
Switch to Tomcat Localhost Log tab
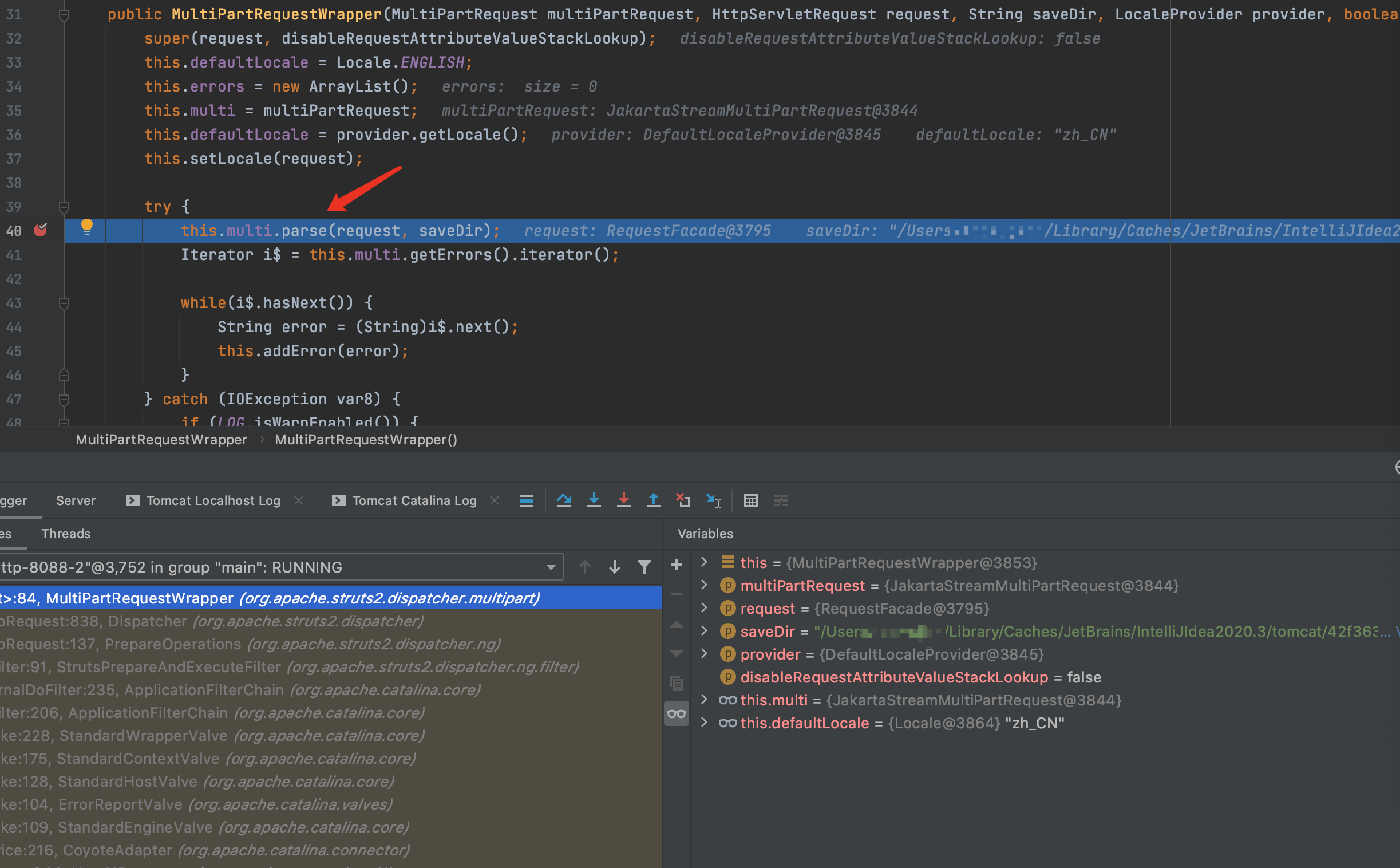coord(203,500)
